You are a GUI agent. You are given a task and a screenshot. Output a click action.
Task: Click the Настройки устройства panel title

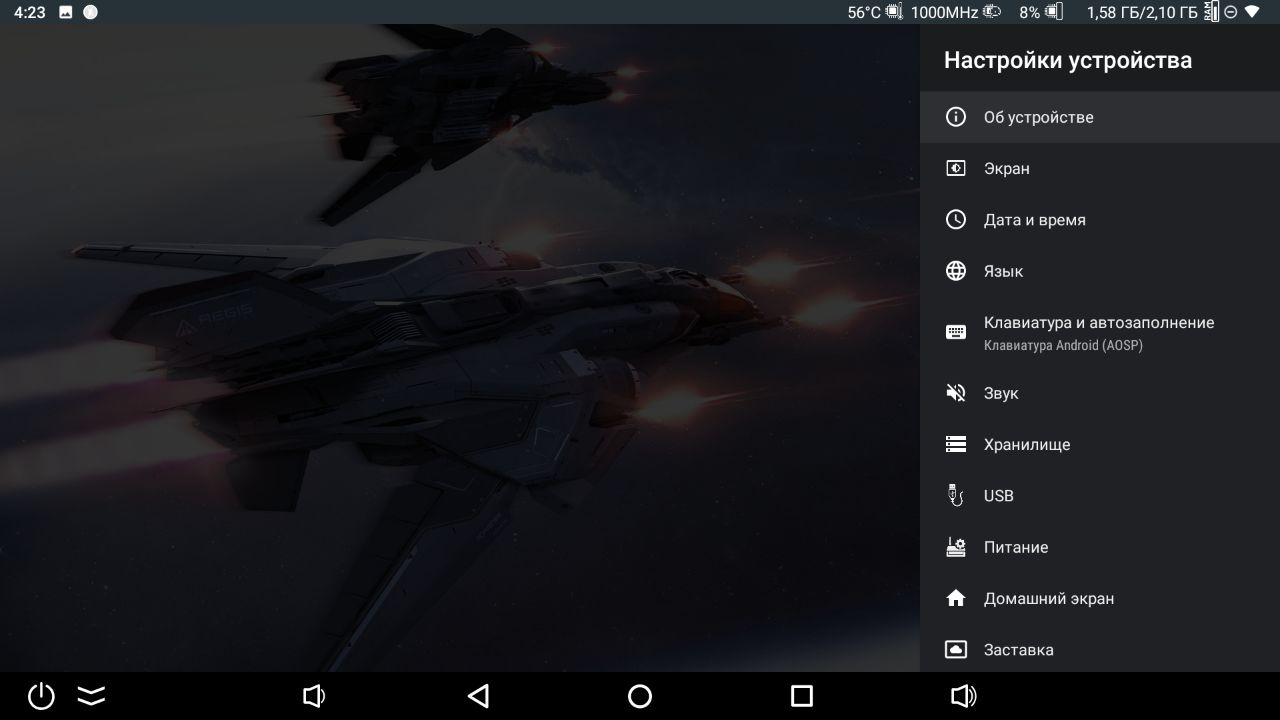click(1068, 60)
